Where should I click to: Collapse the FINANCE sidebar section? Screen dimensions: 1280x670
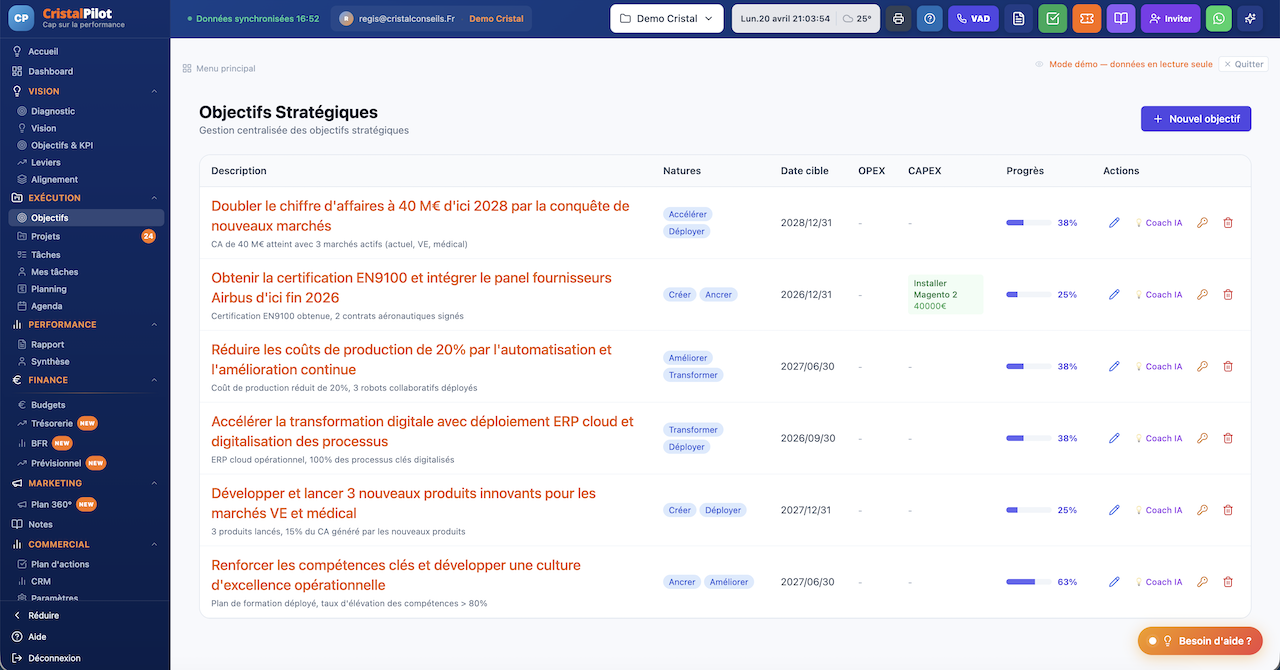point(154,380)
